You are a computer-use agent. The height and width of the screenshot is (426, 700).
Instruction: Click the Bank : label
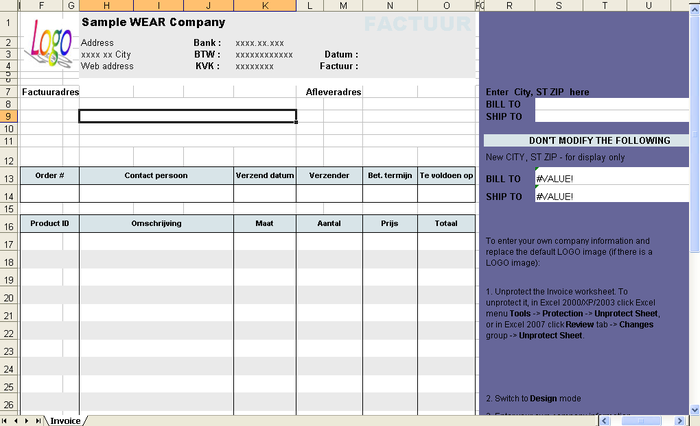coord(207,43)
